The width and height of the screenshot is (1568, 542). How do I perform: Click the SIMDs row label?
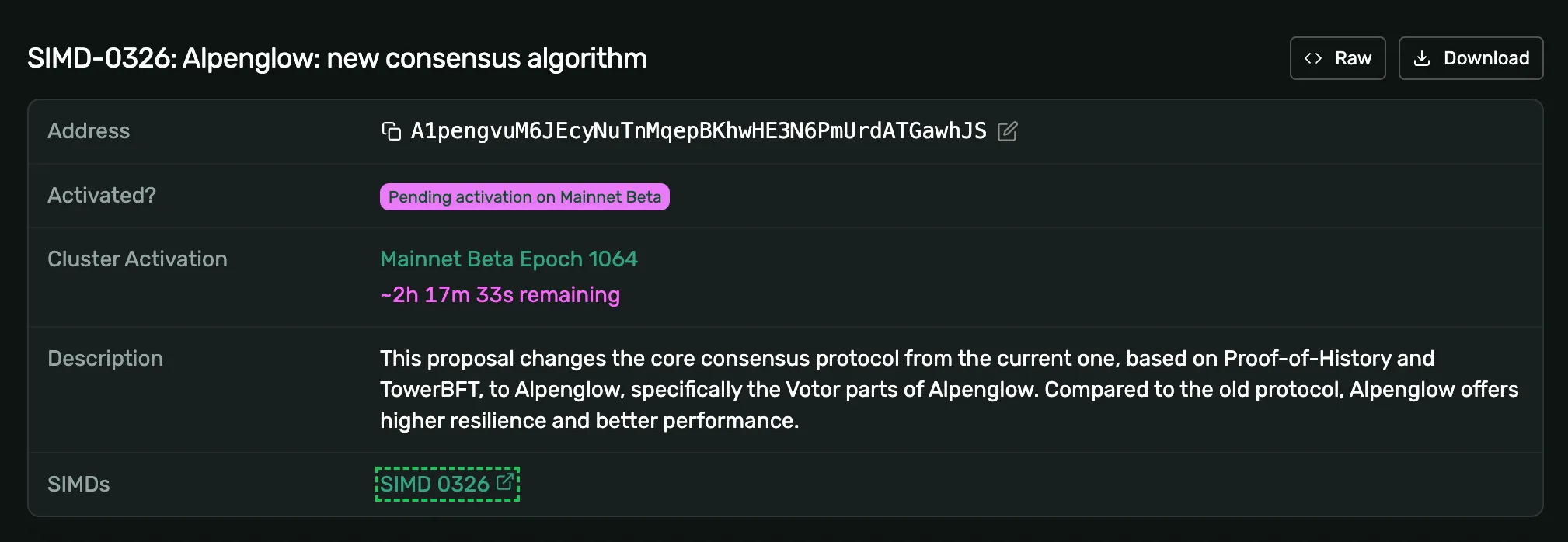(x=78, y=485)
